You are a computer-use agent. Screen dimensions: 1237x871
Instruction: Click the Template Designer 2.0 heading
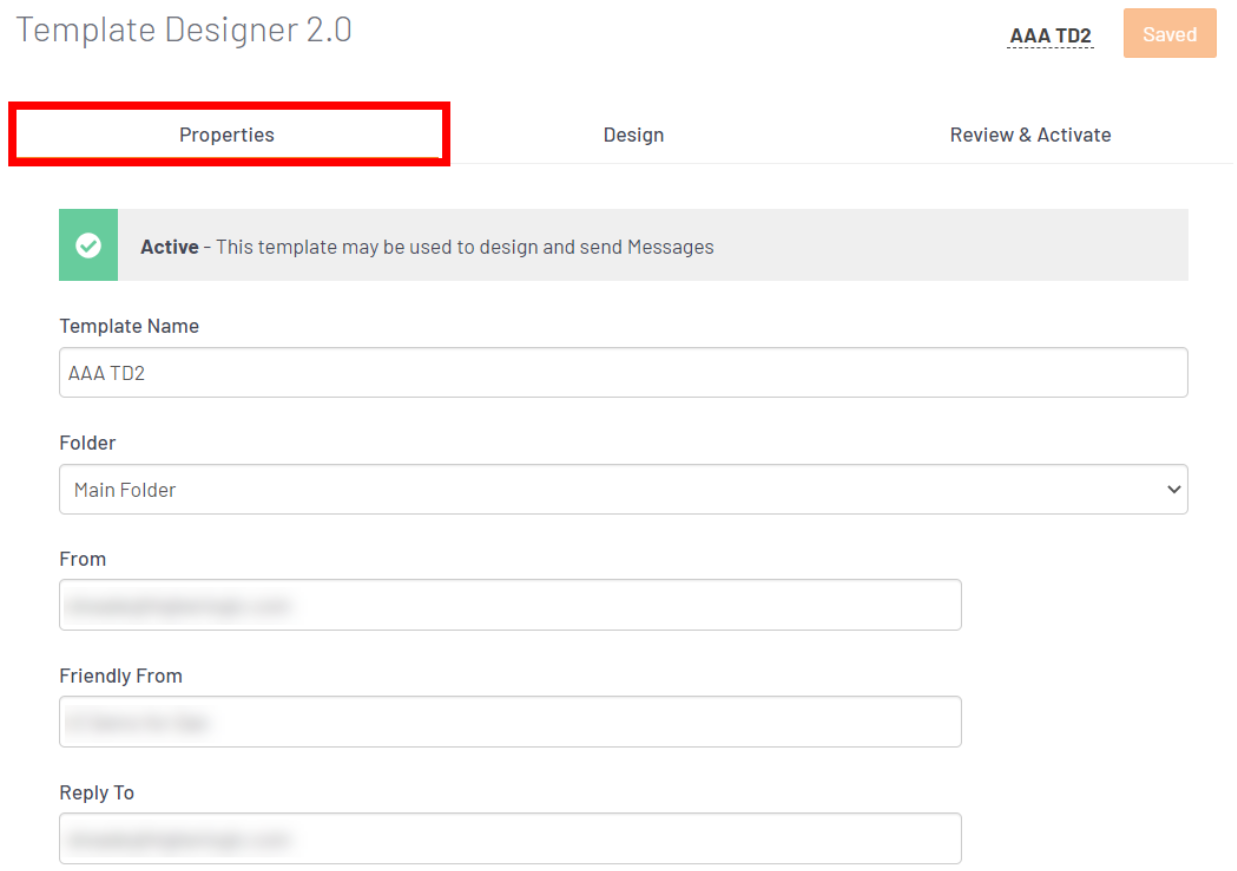pyautogui.click(x=184, y=30)
